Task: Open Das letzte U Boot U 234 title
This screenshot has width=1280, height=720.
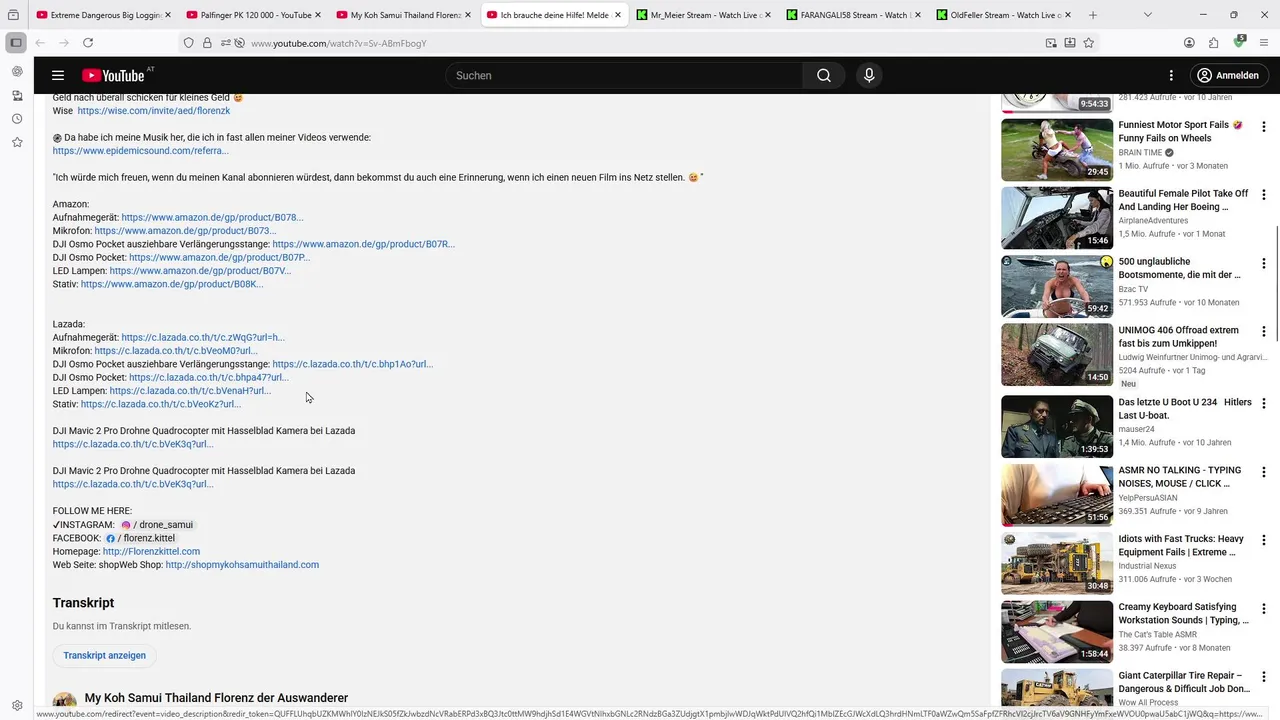Action: tap(1185, 408)
